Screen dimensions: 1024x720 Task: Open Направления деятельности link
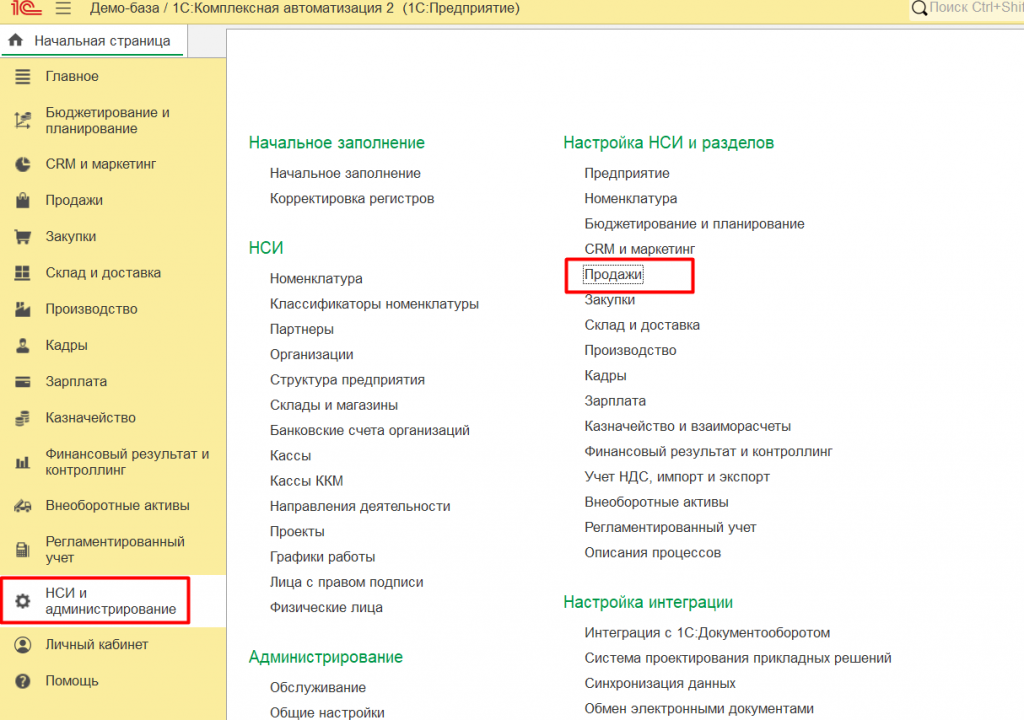pos(360,506)
